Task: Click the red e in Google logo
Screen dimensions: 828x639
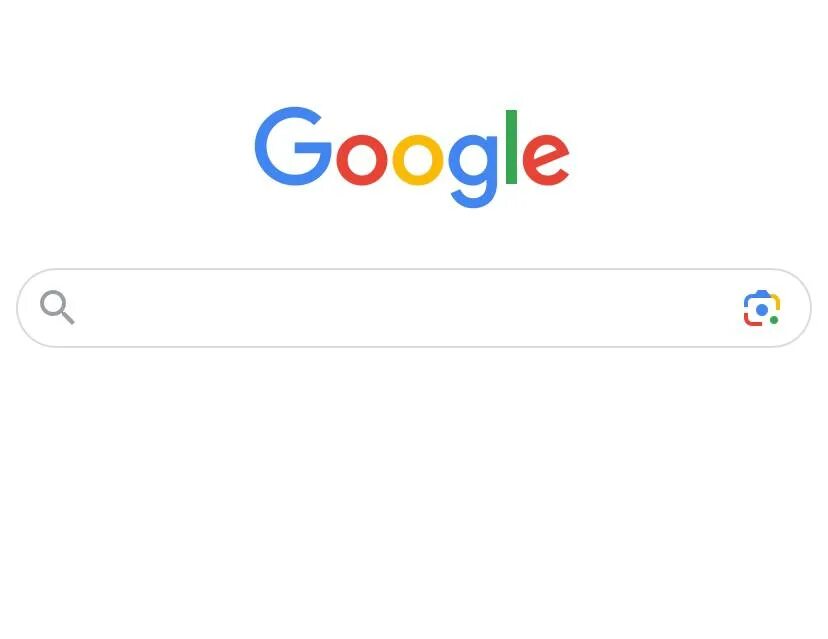Action: (x=546, y=160)
